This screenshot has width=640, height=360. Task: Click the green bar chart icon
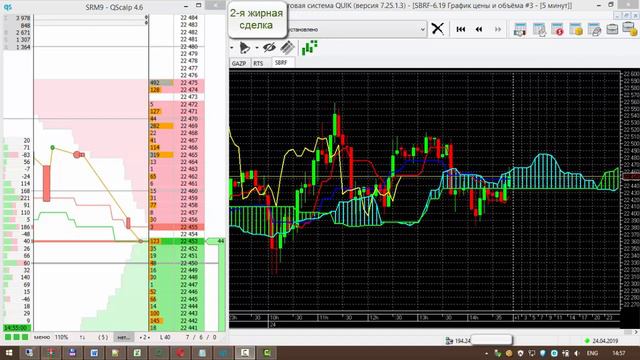(309, 47)
